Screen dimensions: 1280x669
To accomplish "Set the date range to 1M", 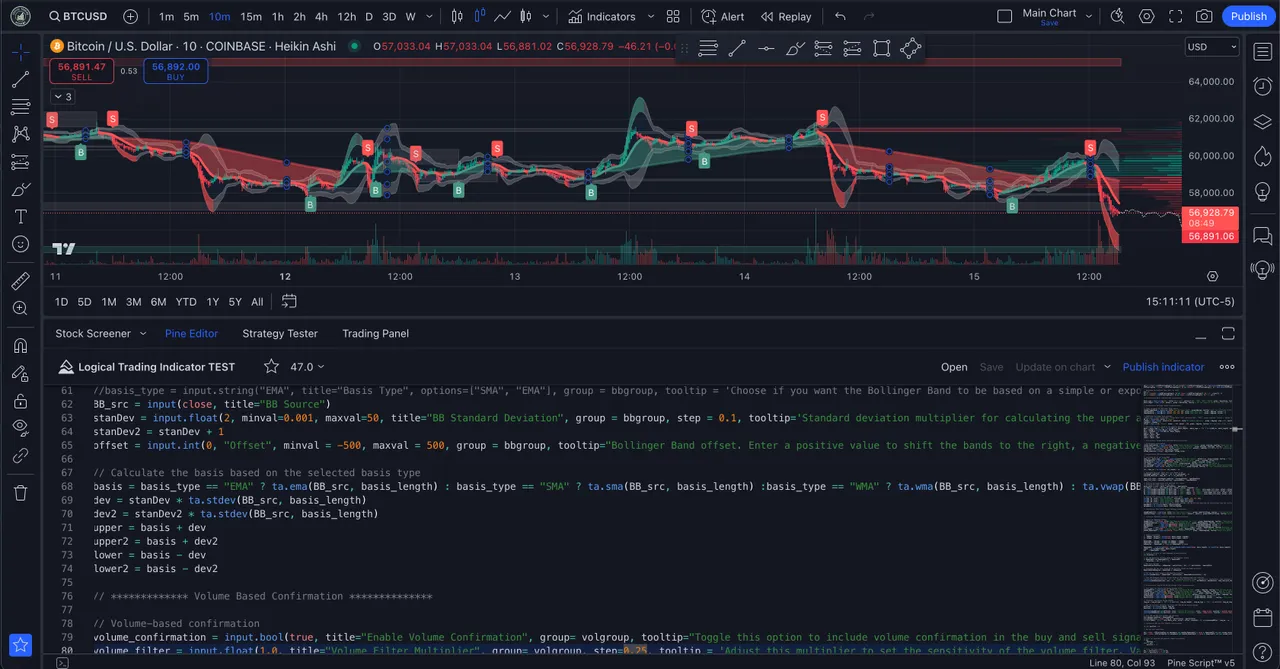I will pos(108,301).
